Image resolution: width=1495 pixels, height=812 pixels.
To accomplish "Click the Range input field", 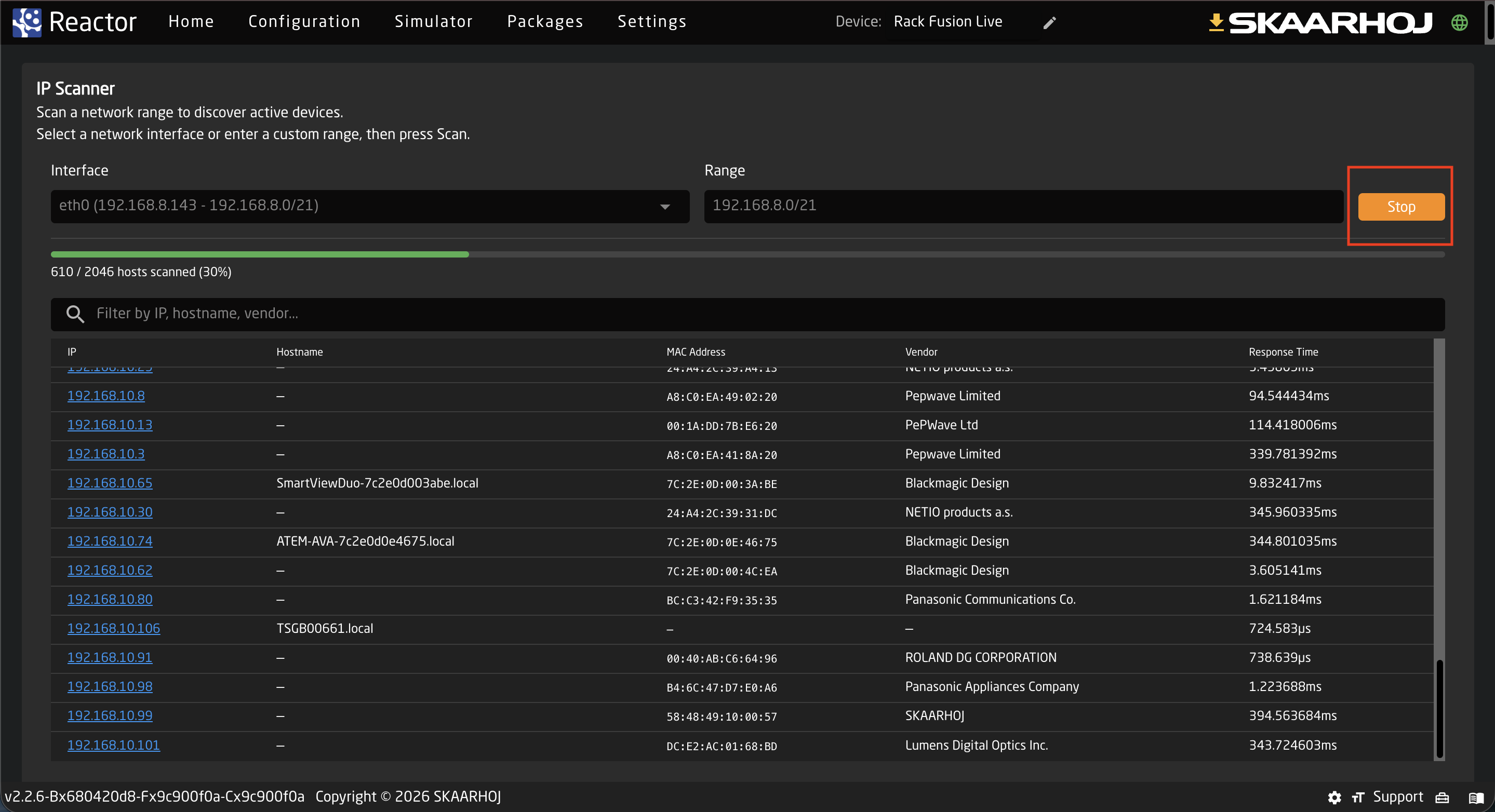I will pyautogui.click(x=1023, y=206).
